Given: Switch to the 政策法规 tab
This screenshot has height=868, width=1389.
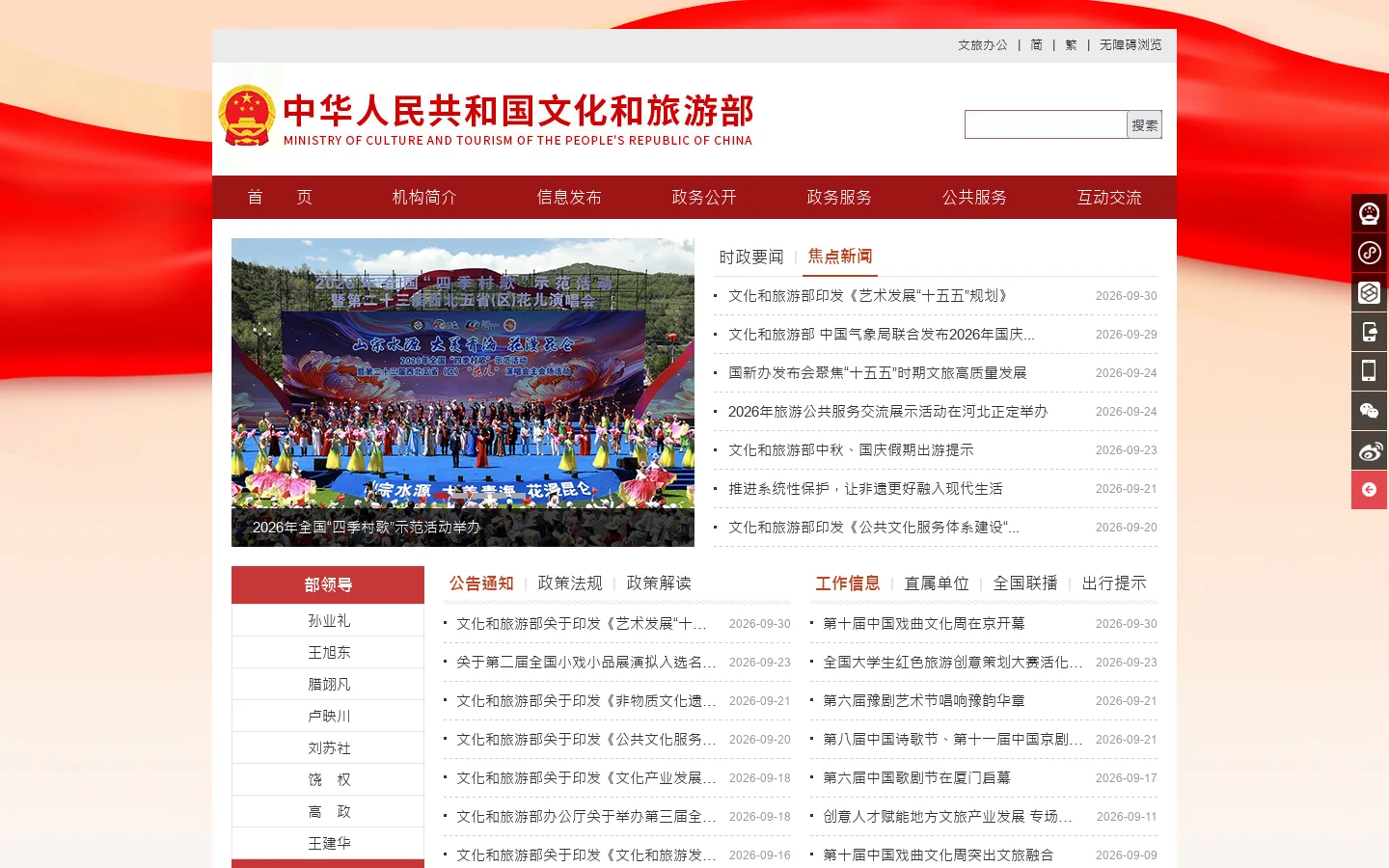Looking at the screenshot, I should pos(570,583).
